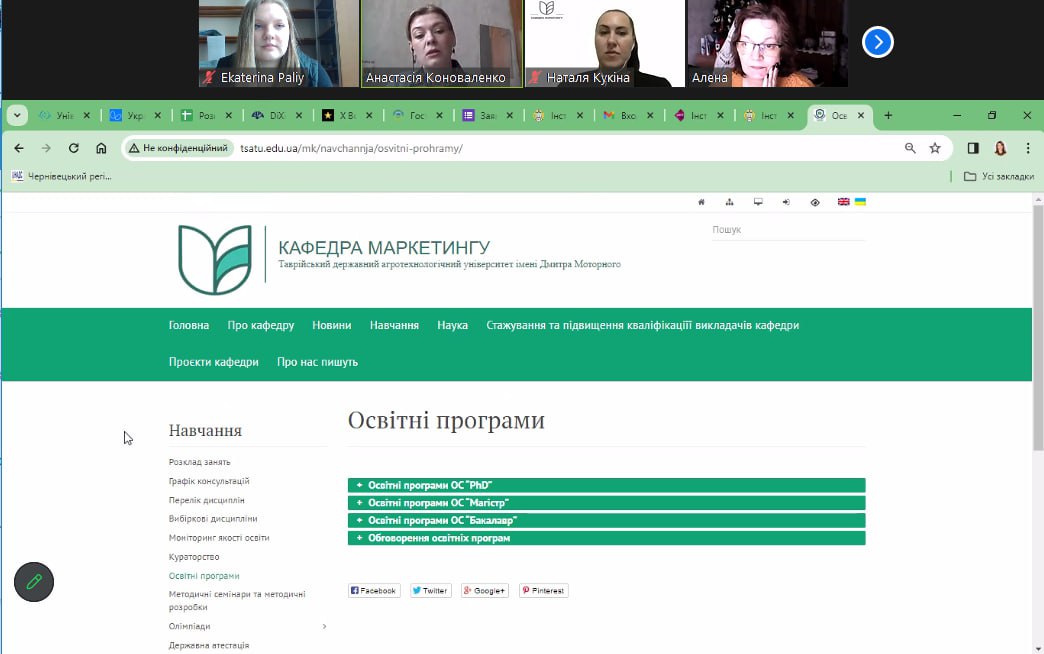This screenshot has width=1044, height=654.
Task: Open 'Про кафедру' menu item
Action: tap(260, 325)
